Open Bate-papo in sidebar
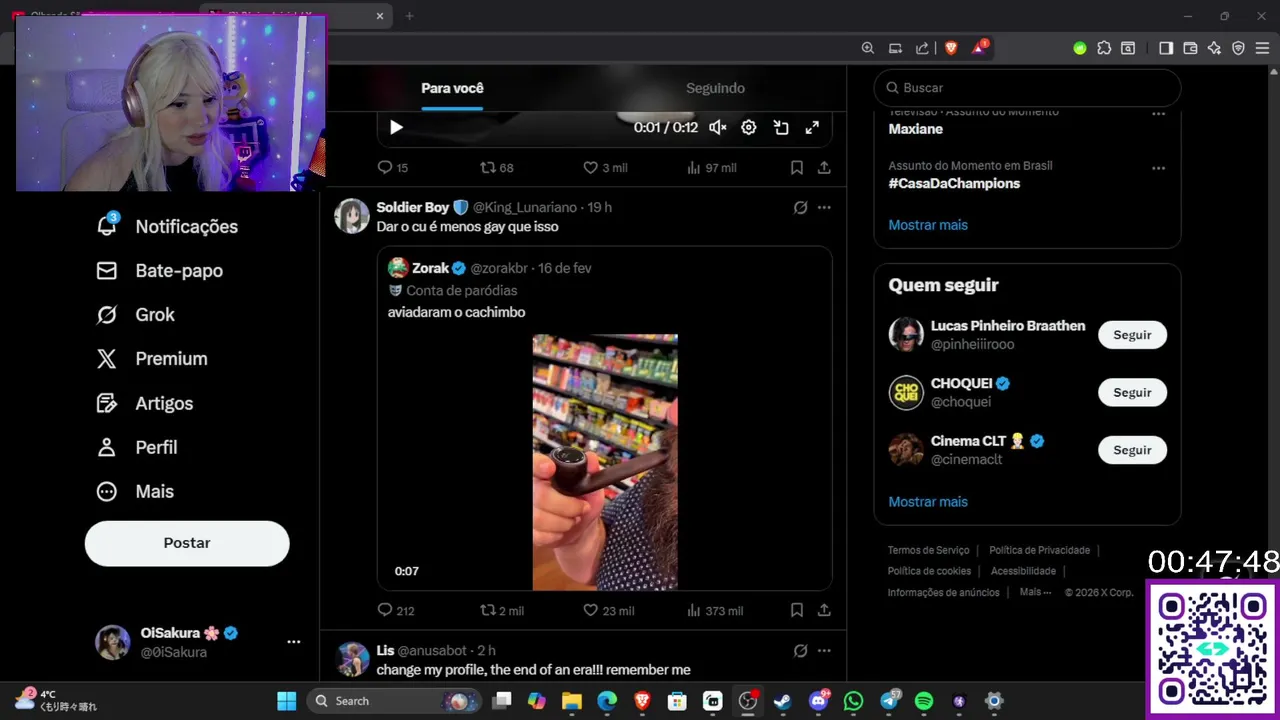Viewport: 1280px width, 720px height. 159,270
